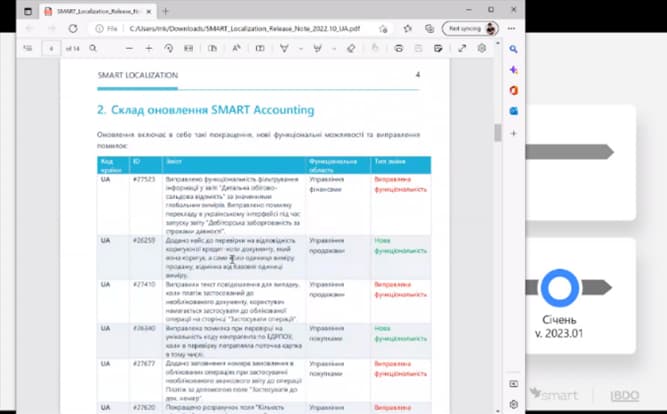Viewport: 667px width, 414px height.
Task: Click the PDF file address bar
Action: pos(245,29)
